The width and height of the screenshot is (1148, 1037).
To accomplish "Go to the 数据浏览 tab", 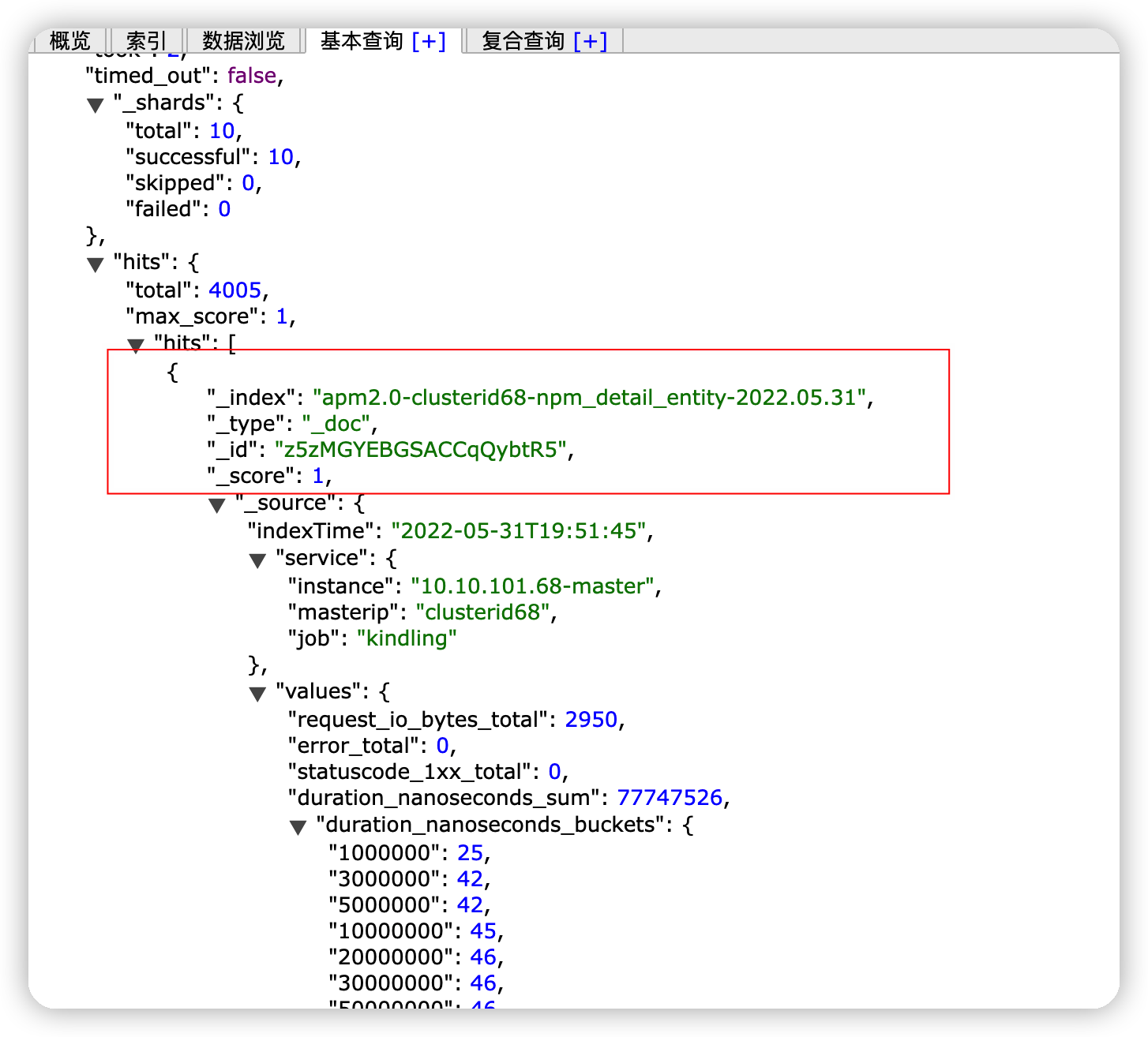I will click(x=243, y=40).
